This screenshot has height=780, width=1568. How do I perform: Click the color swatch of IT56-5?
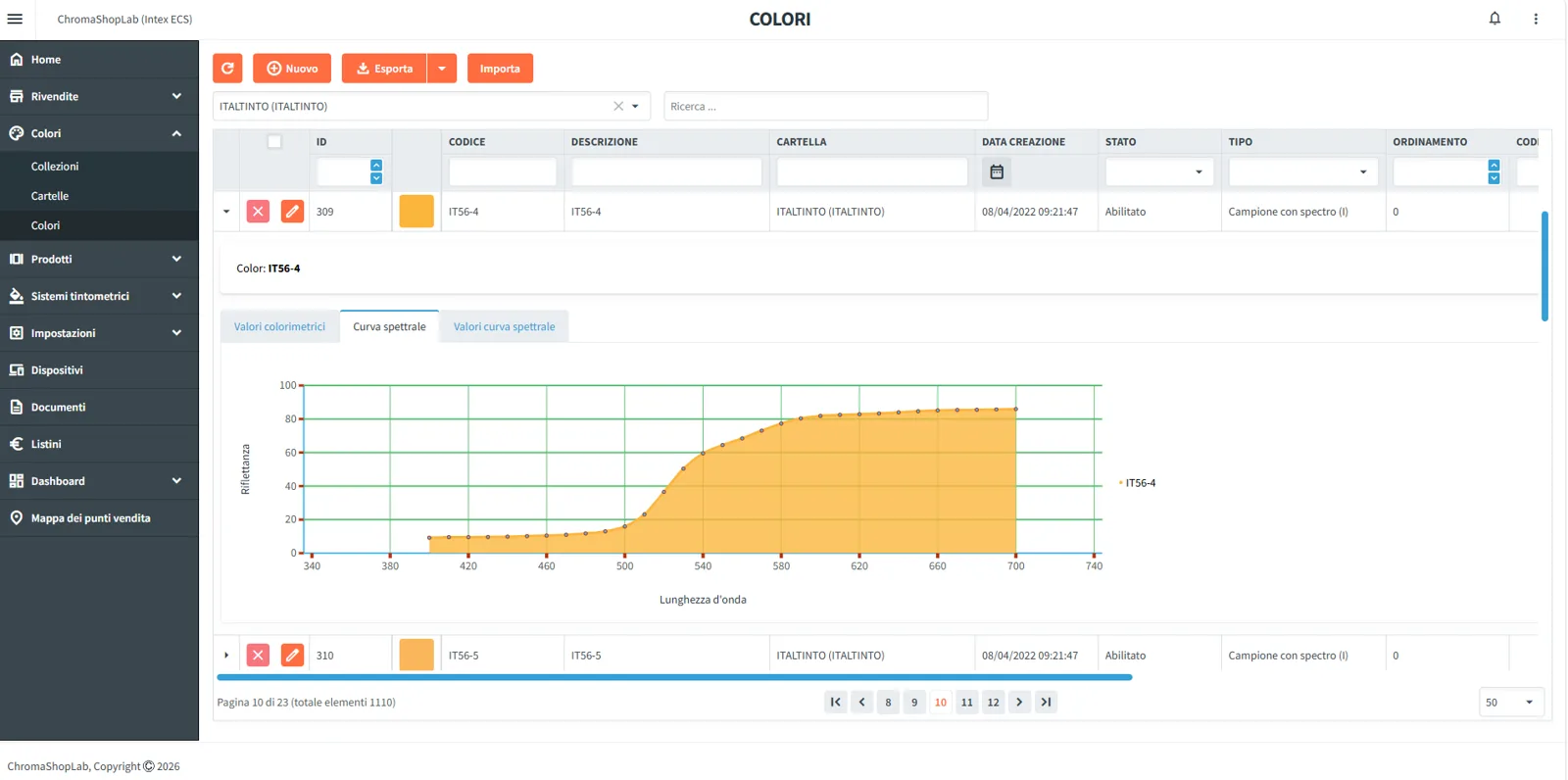point(416,656)
